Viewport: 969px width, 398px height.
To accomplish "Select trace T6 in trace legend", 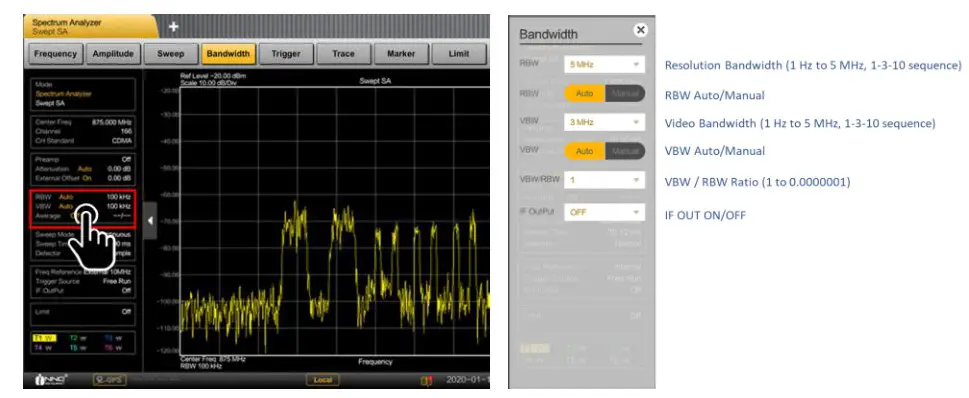I will coord(113,347).
